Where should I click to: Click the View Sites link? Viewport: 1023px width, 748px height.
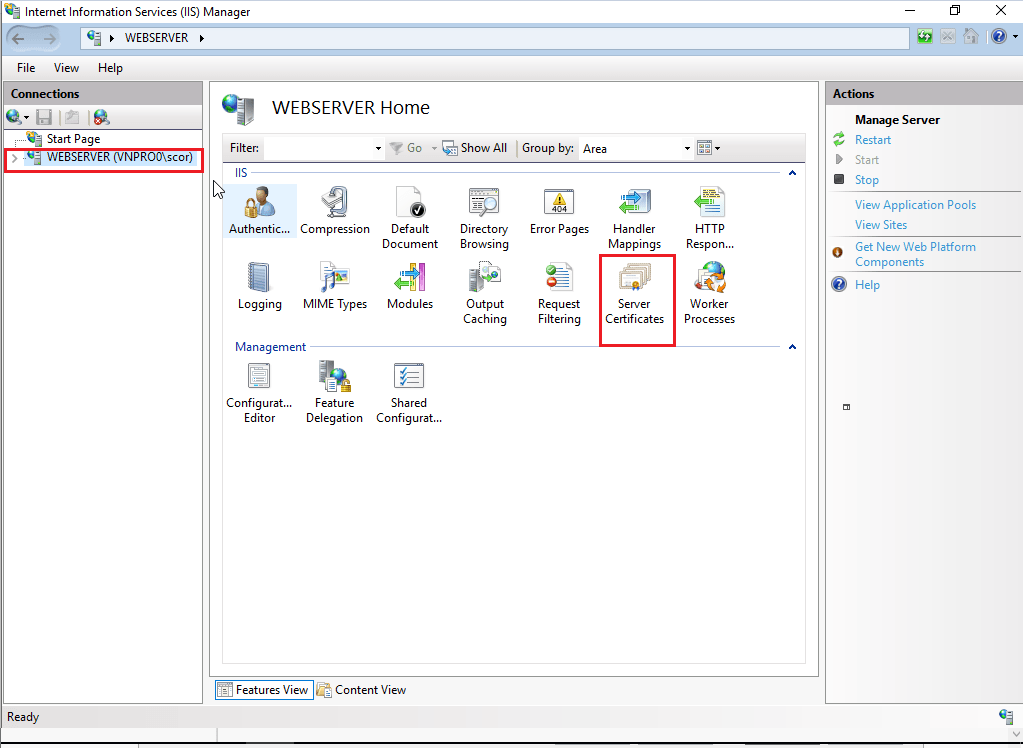881,225
